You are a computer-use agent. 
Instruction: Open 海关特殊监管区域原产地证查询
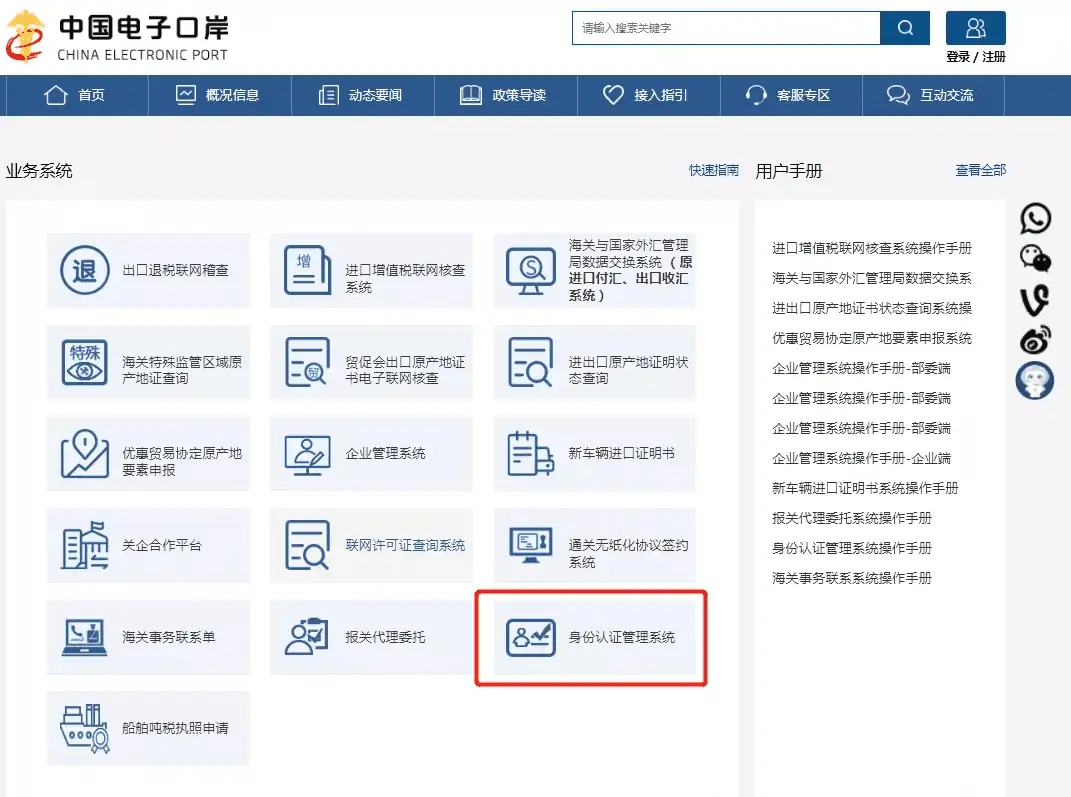point(148,362)
